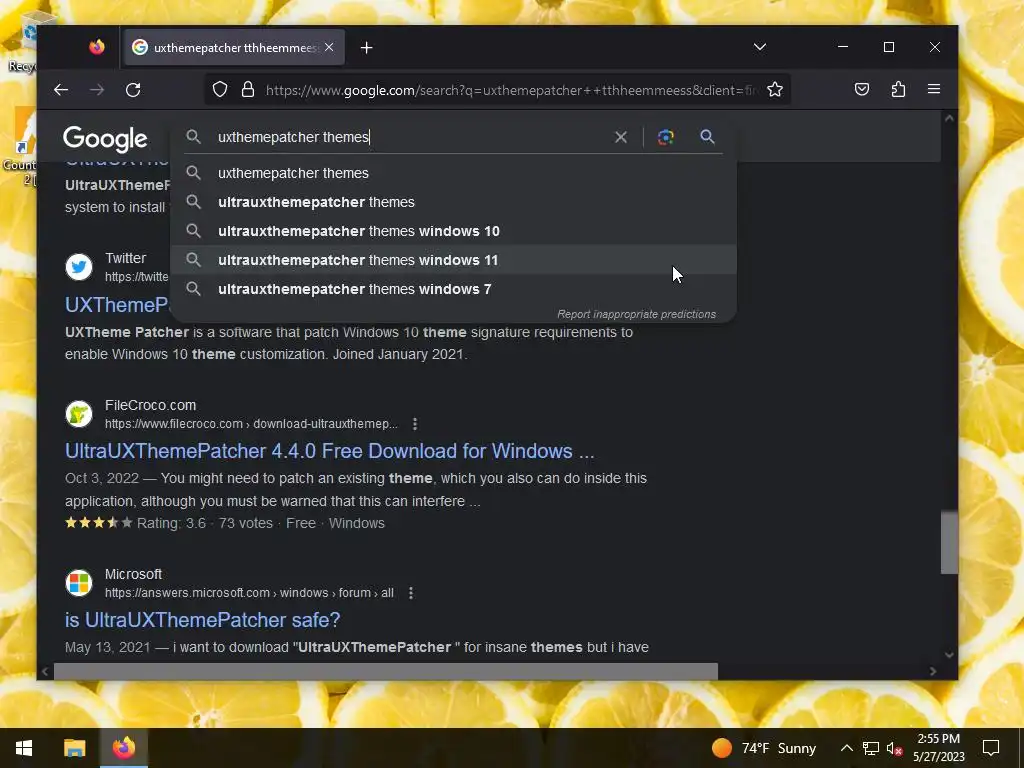Click the forward navigation arrow
Viewport: 1024px width, 768px height.
coord(97,89)
